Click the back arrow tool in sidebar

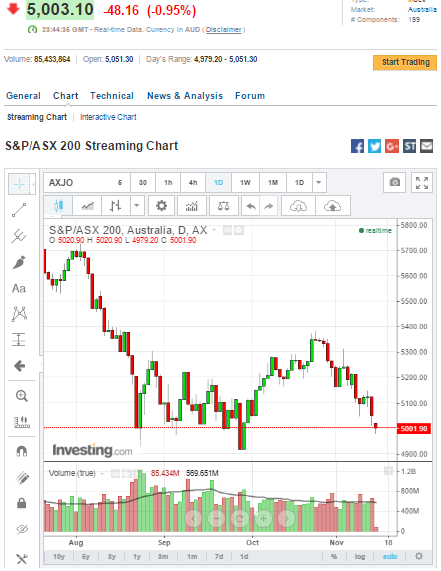(19, 366)
